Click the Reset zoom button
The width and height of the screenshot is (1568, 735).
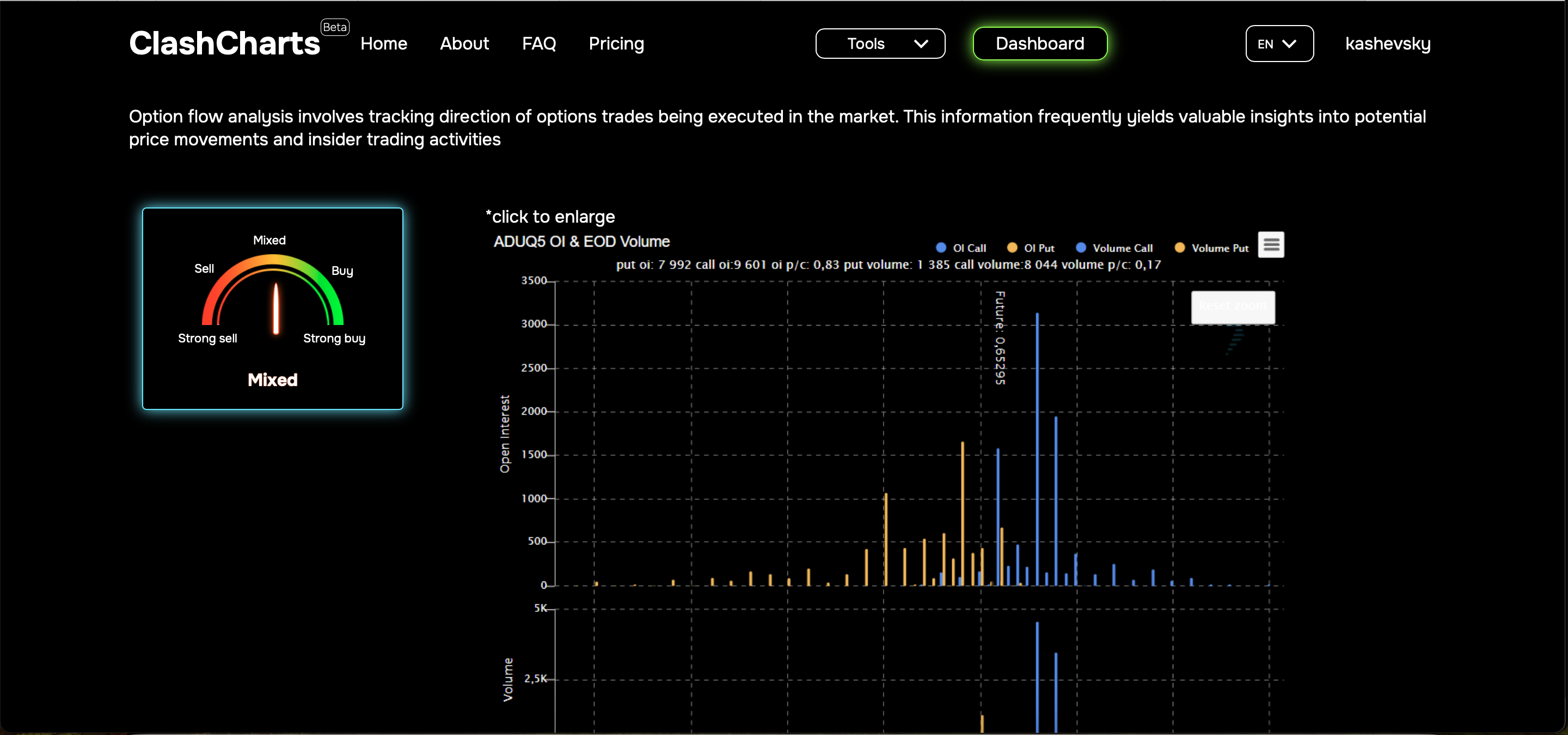click(x=1233, y=307)
